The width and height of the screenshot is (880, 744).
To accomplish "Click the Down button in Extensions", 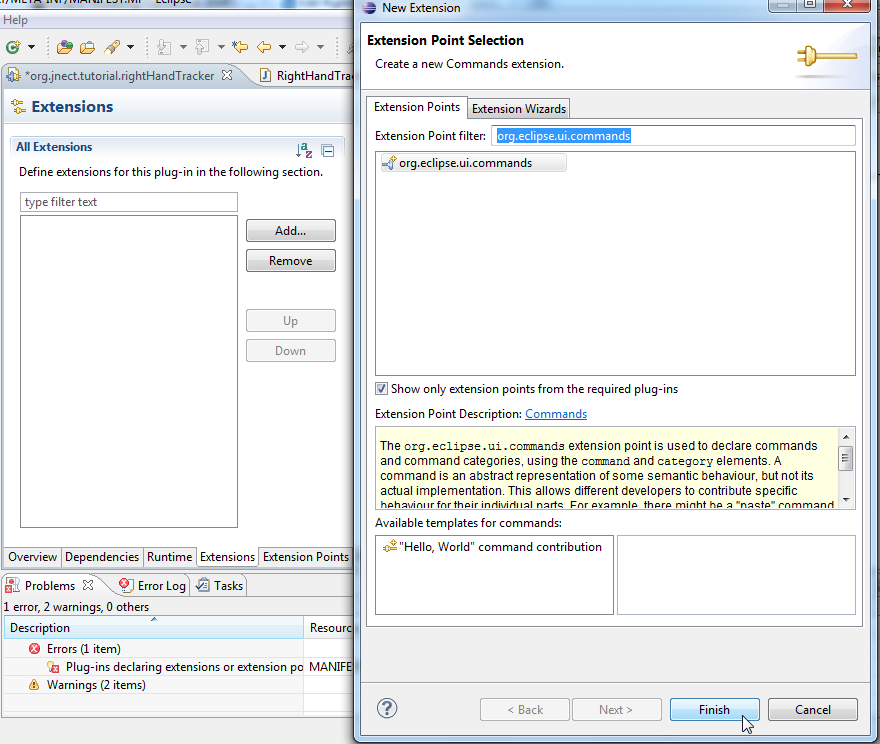I will (291, 351).
